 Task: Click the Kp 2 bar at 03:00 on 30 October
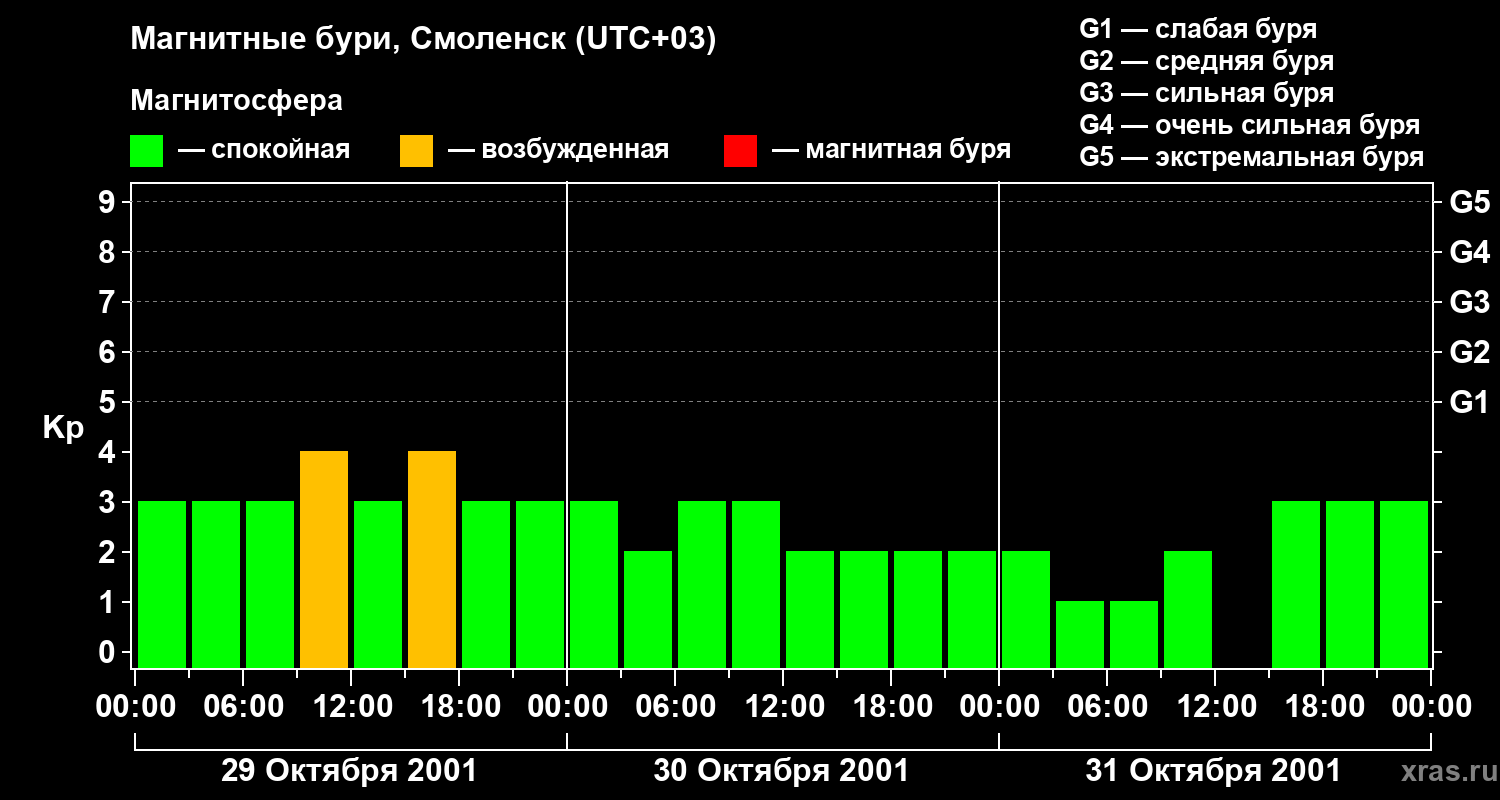click(x=648, y=609)
